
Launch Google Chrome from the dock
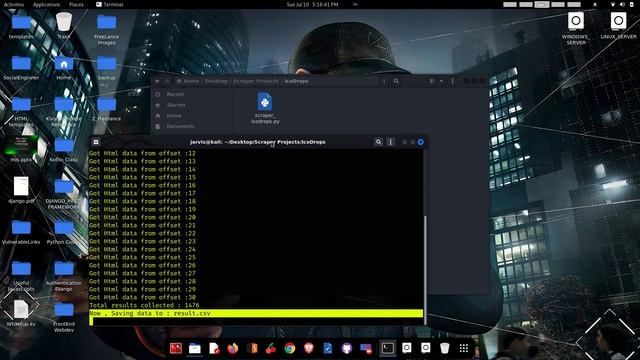point(290,348)
